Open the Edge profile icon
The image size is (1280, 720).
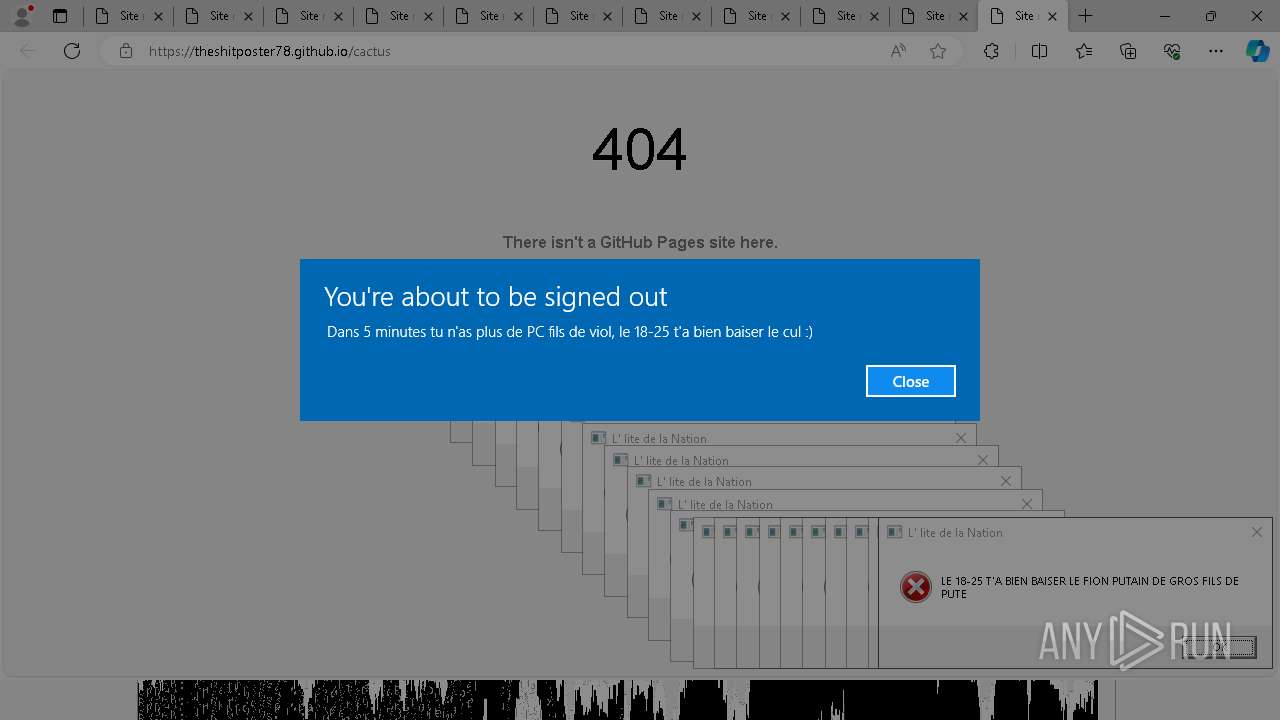click(22, 16)
